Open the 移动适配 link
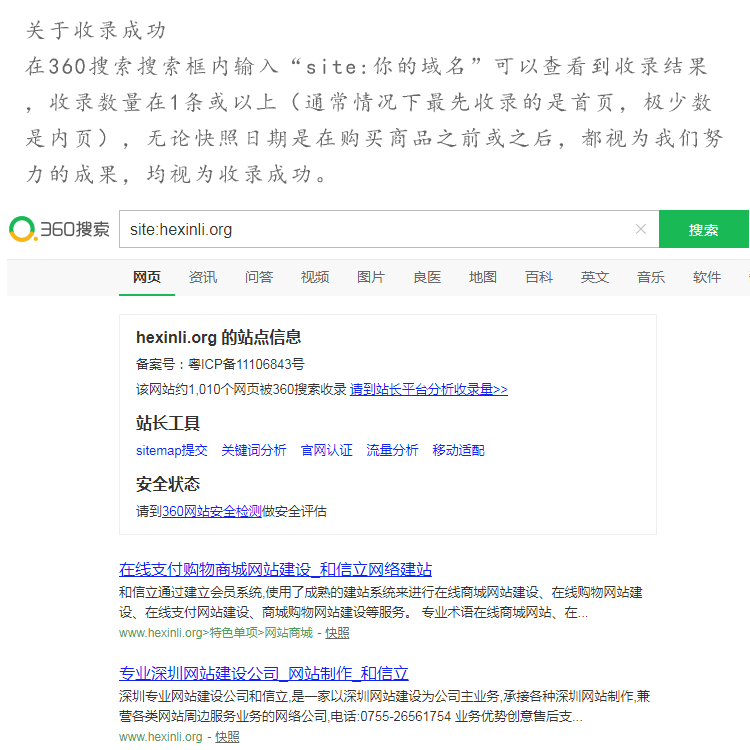750x750 pixels. (x=458, y=450)
